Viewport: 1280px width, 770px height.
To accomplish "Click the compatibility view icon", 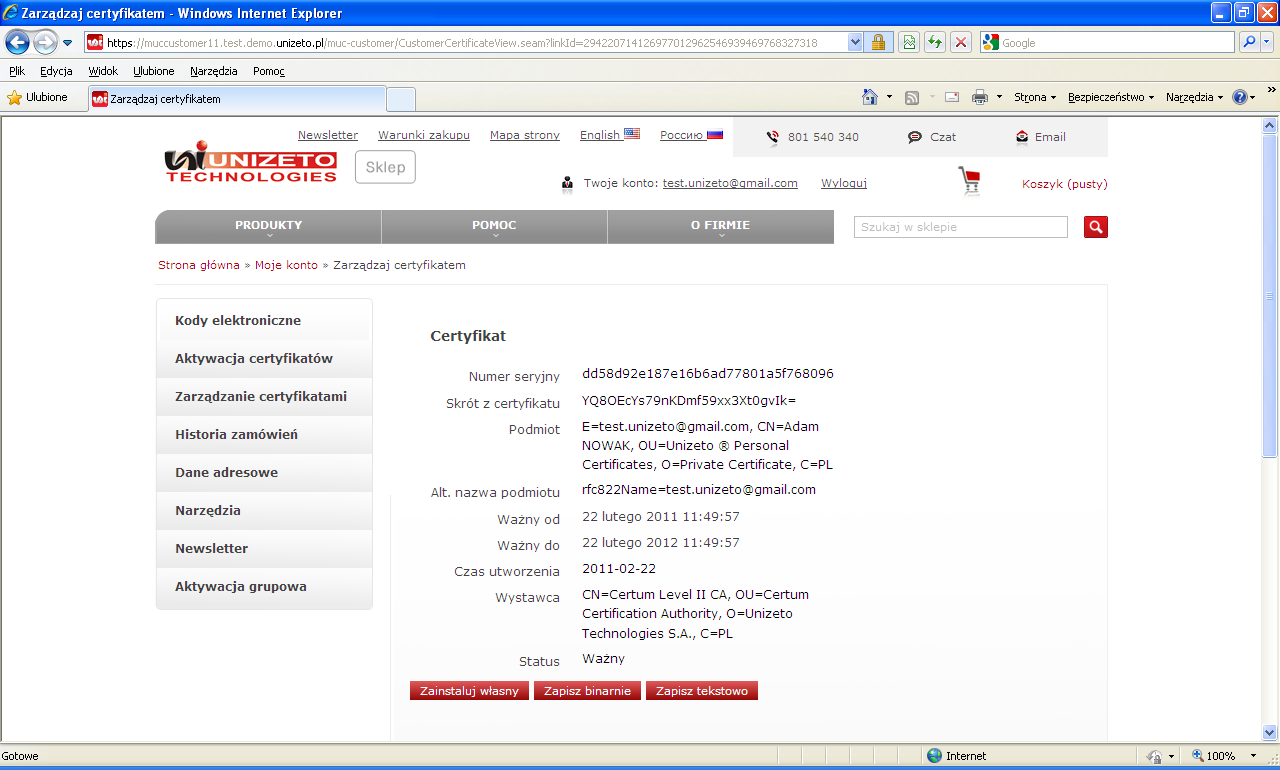I will [909, 43].
